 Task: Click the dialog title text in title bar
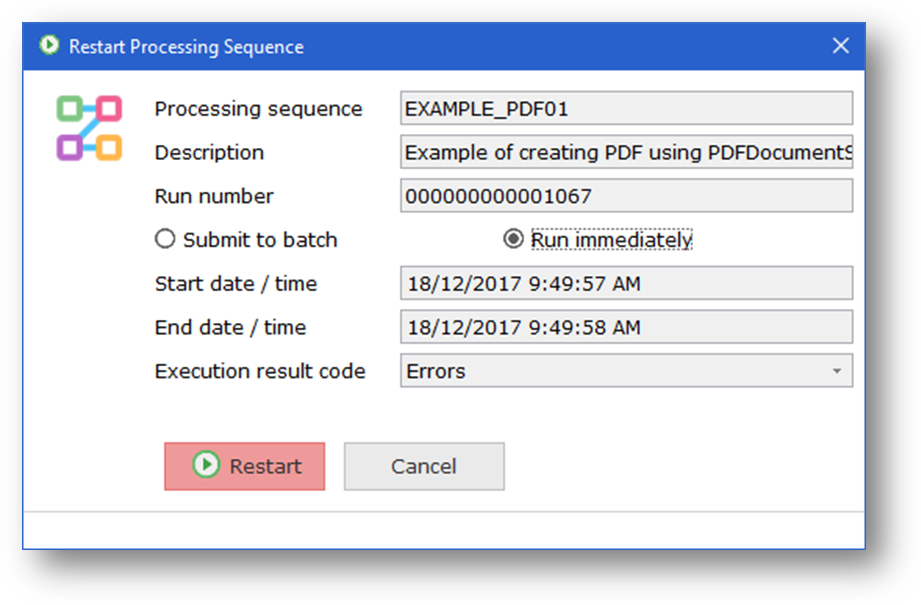[186, 47]
